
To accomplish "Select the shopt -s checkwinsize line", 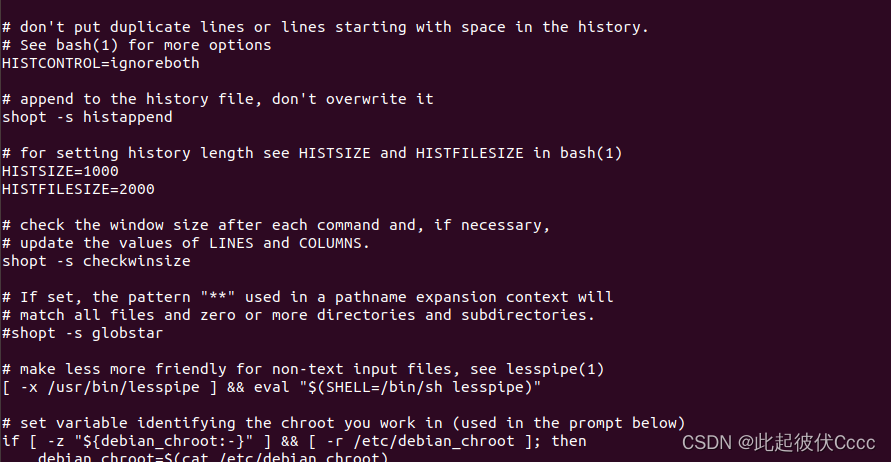I will point(96,261).
